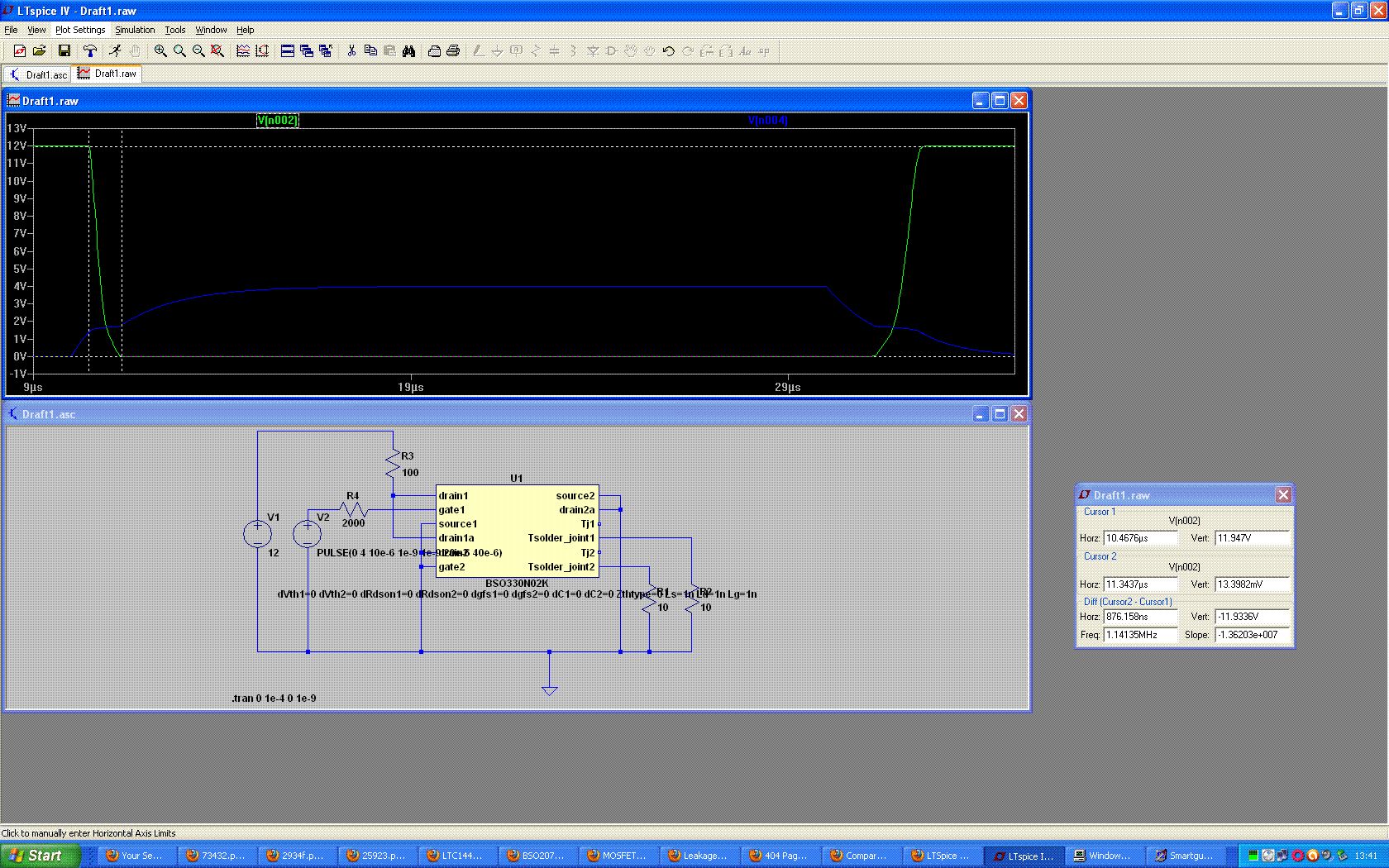Click the Windows Start button
Screen dimensions: 1389x868
[40, 856]
